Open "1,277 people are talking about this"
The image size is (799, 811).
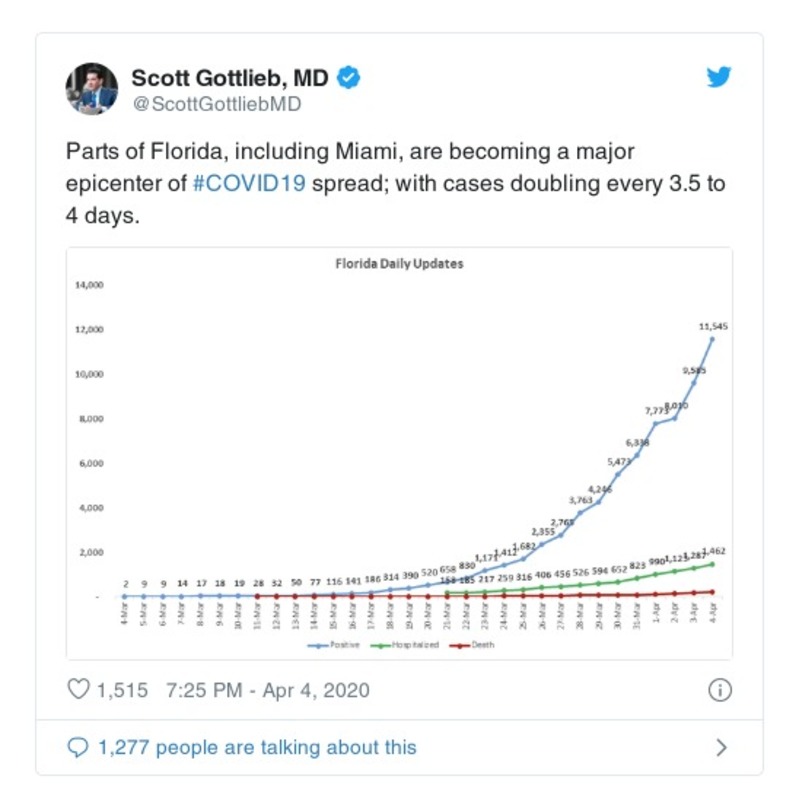click(x=256, y=747)
